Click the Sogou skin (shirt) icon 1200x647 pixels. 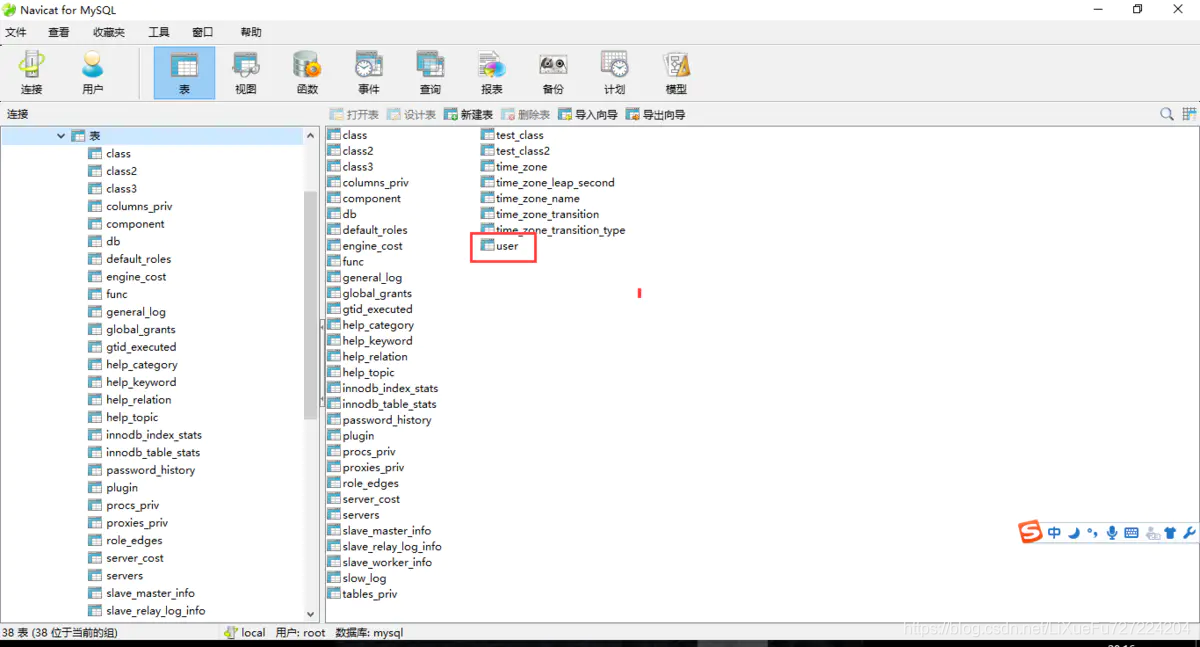(x=1171, y=533)
